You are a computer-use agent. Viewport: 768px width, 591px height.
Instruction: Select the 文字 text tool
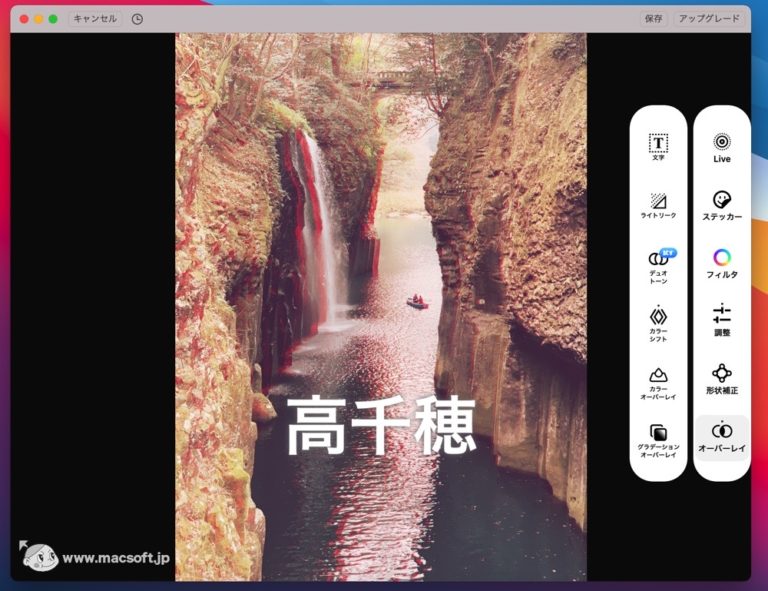pyautogui.click(x=658, y=147)
